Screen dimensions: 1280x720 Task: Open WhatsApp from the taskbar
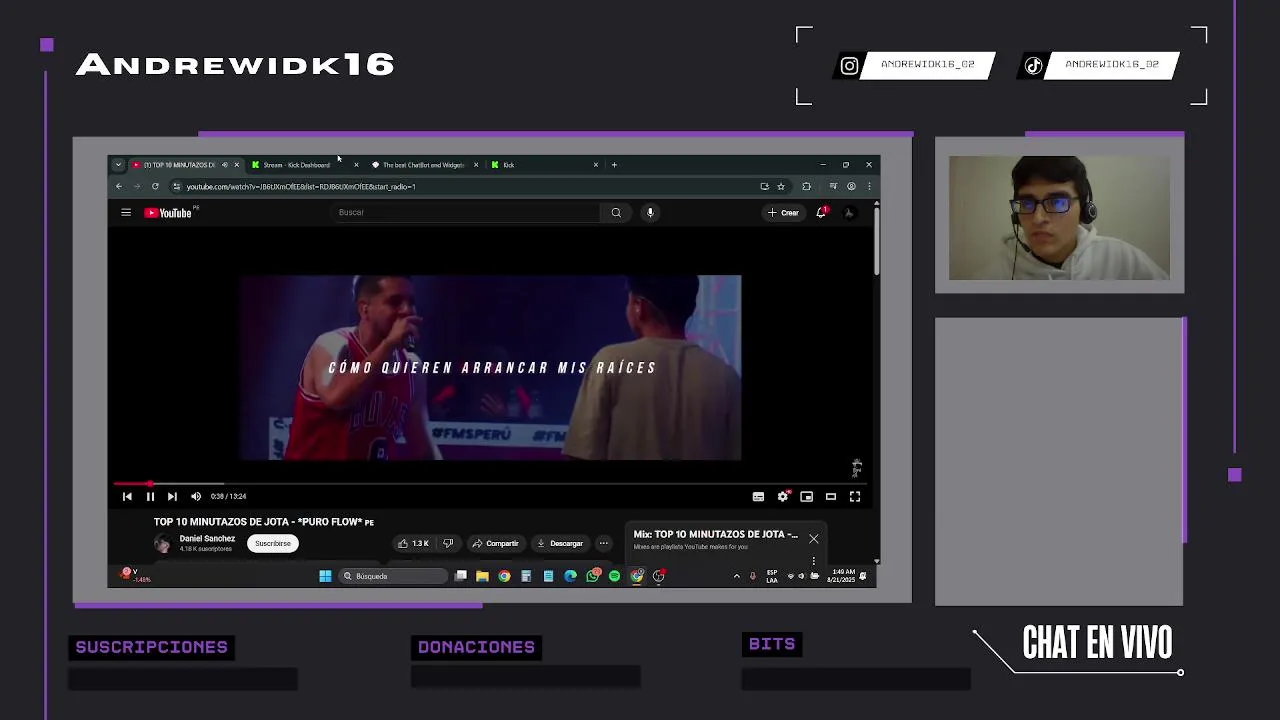click(593, 576)
